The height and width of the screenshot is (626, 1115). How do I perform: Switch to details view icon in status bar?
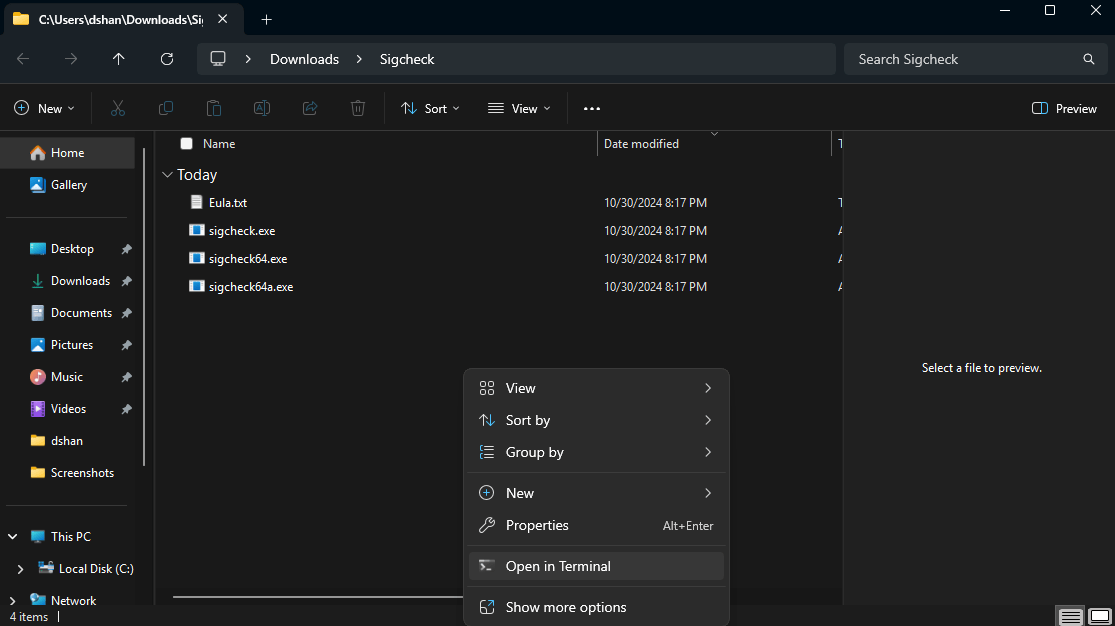tap(1070, 616)
